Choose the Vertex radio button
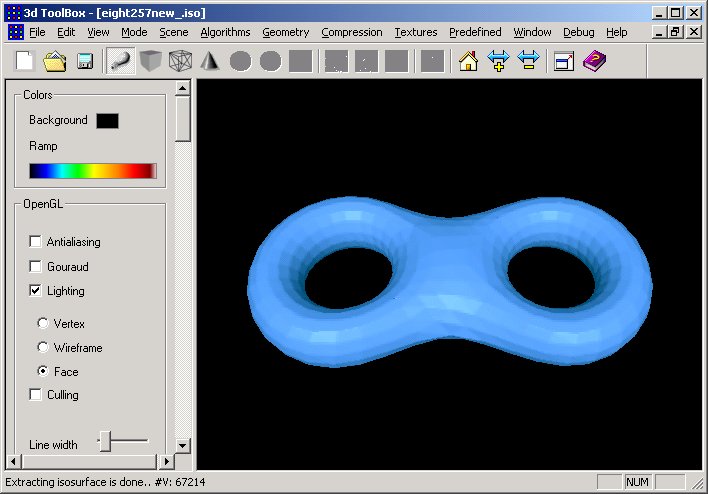The image size is (708, 494). (43, 324)
